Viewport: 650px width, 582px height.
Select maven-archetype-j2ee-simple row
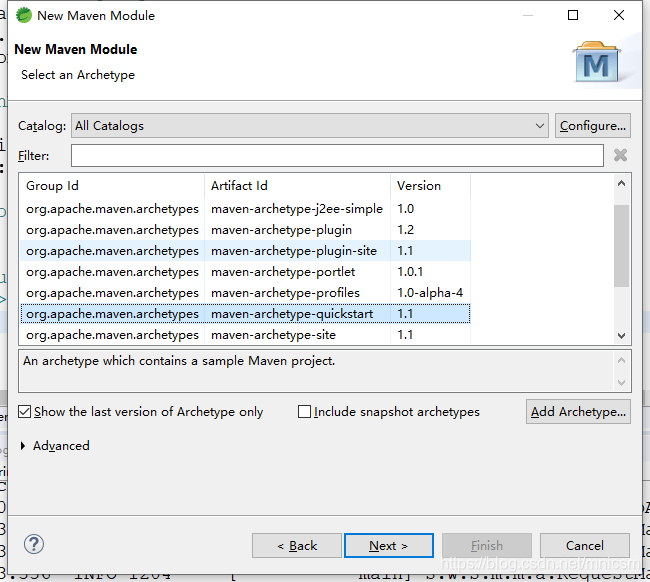coord(245,209)
